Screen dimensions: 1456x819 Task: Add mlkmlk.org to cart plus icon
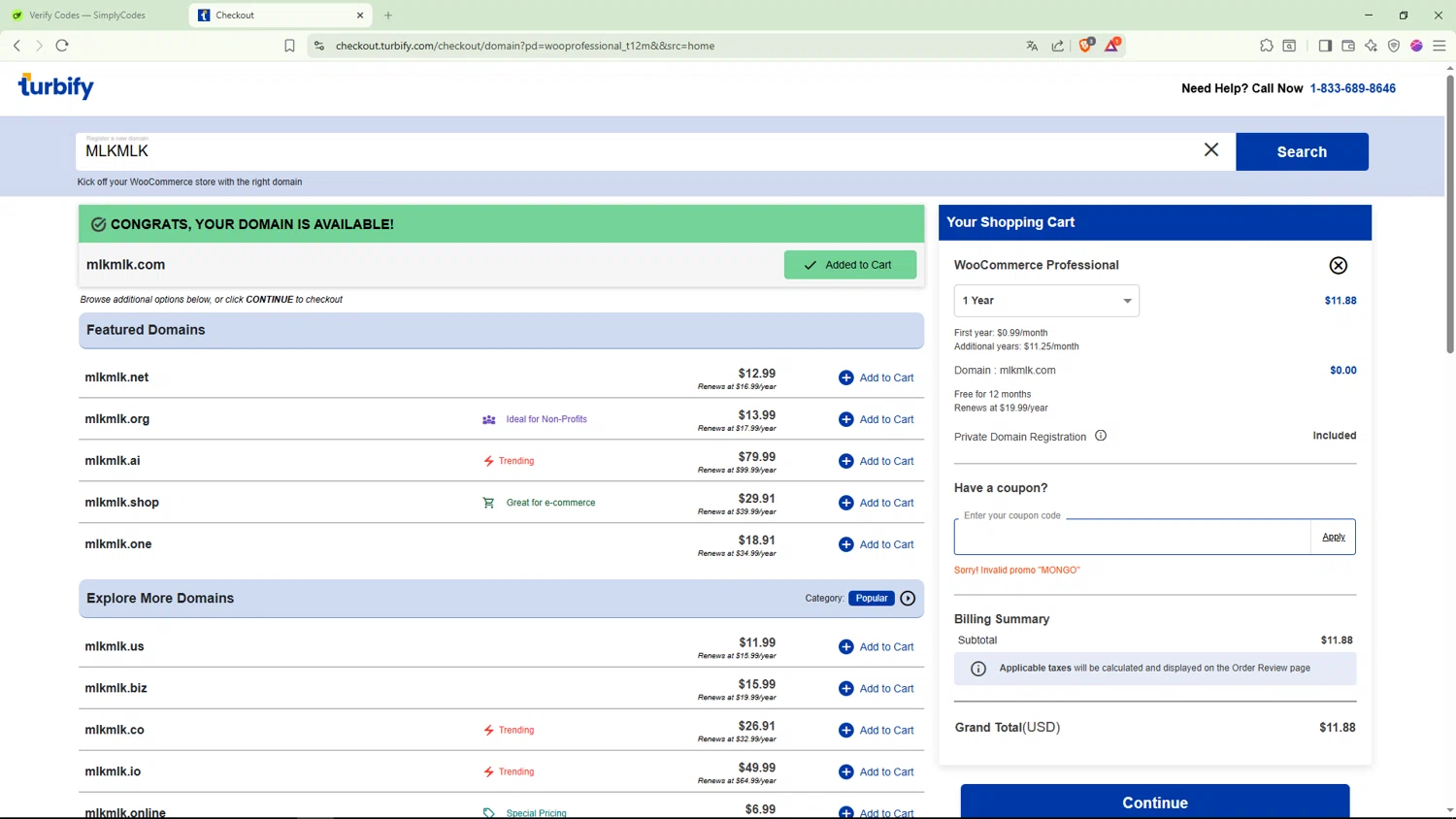[845, 419]
